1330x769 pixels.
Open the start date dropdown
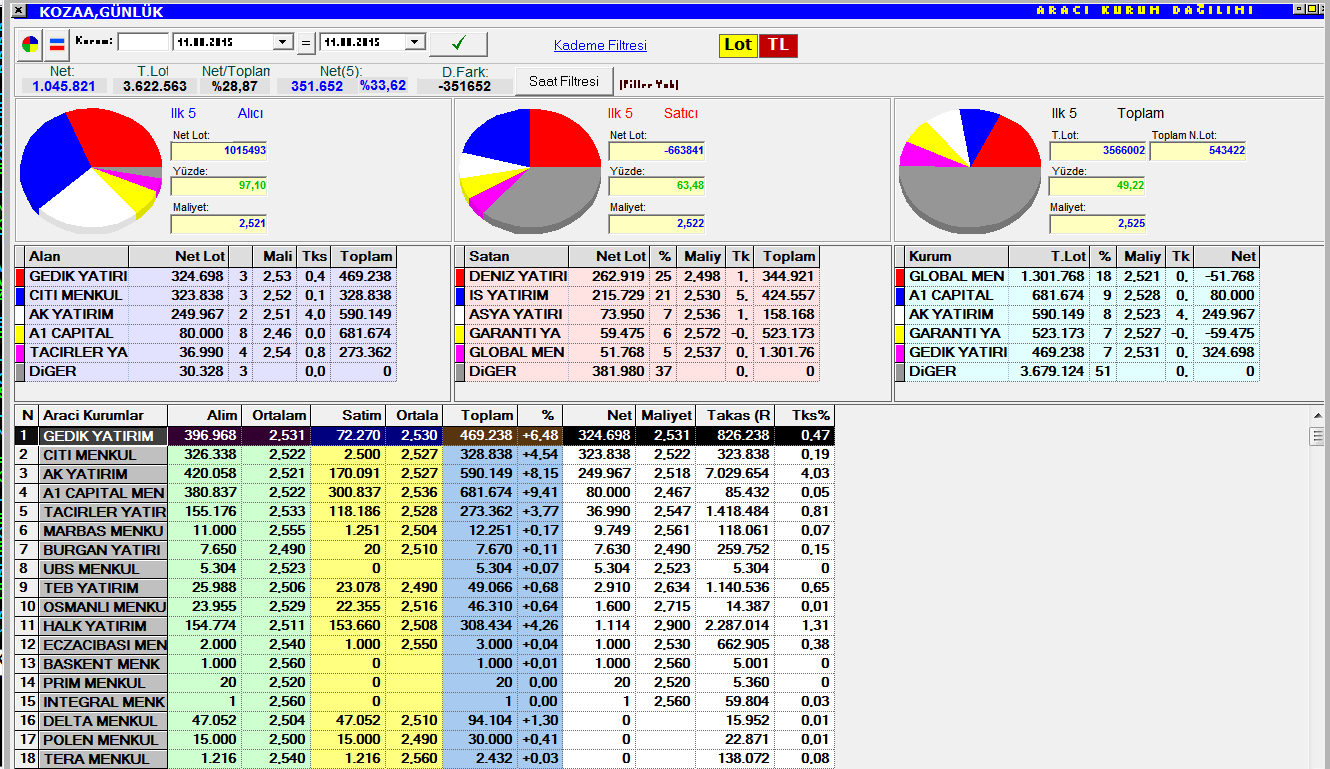pos(282,43)
